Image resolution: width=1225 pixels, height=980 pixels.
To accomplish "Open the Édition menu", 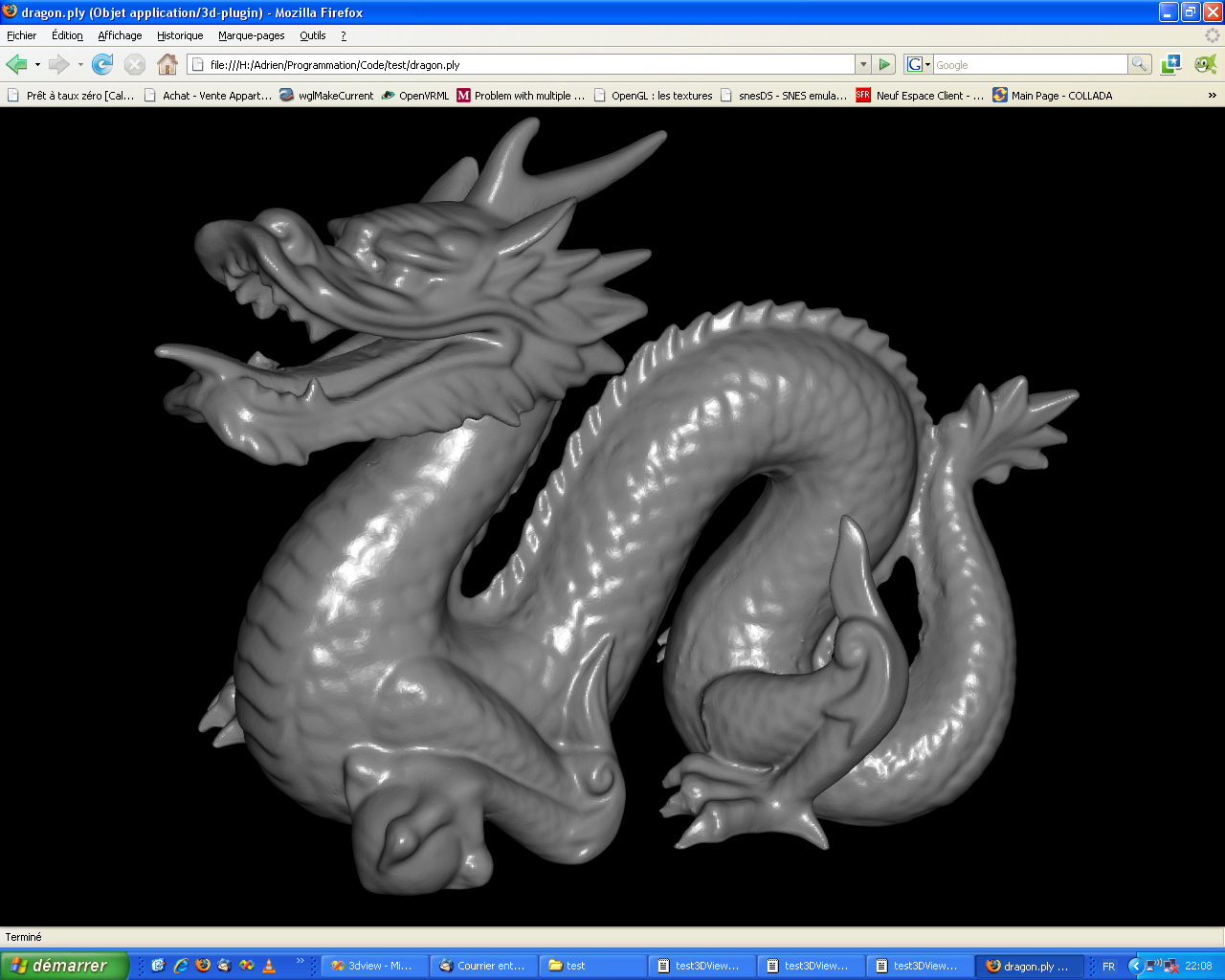I will (x=67, y=35).
